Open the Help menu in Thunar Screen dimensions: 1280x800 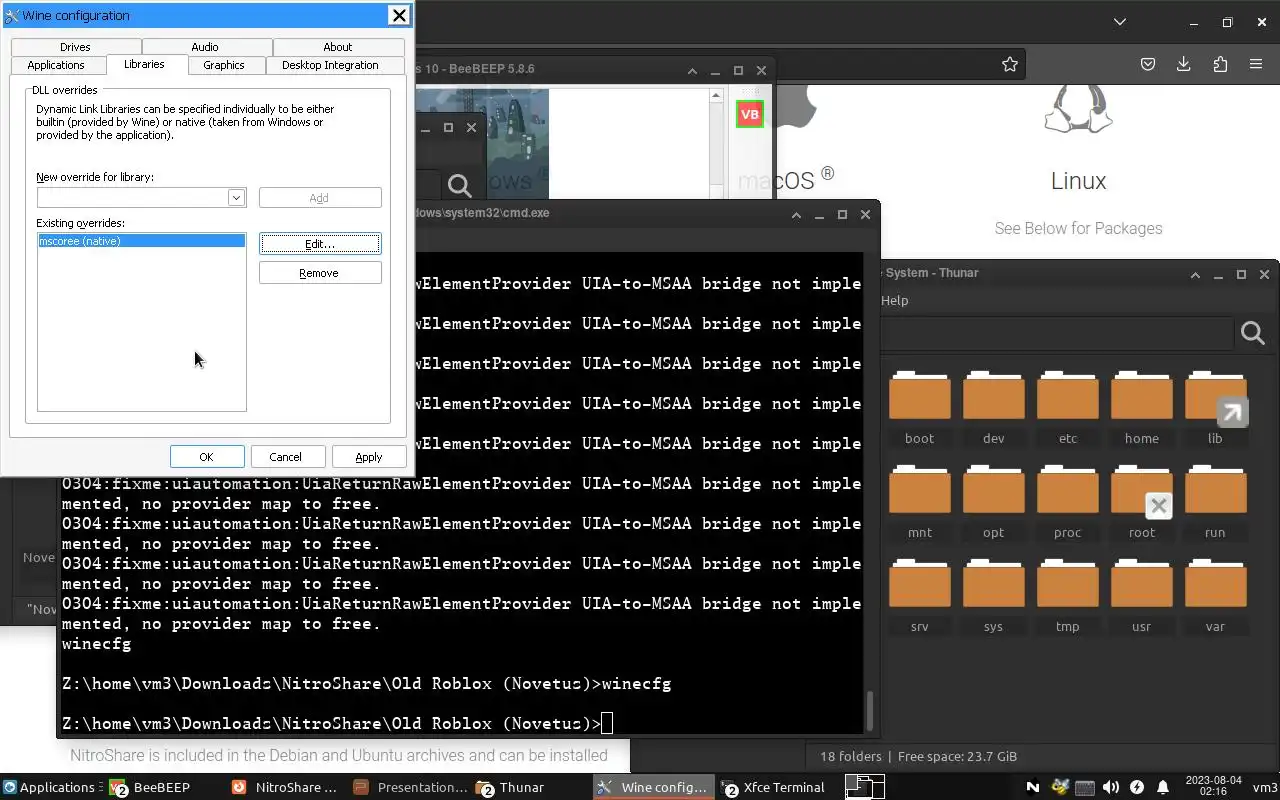(x=894, y=300)
